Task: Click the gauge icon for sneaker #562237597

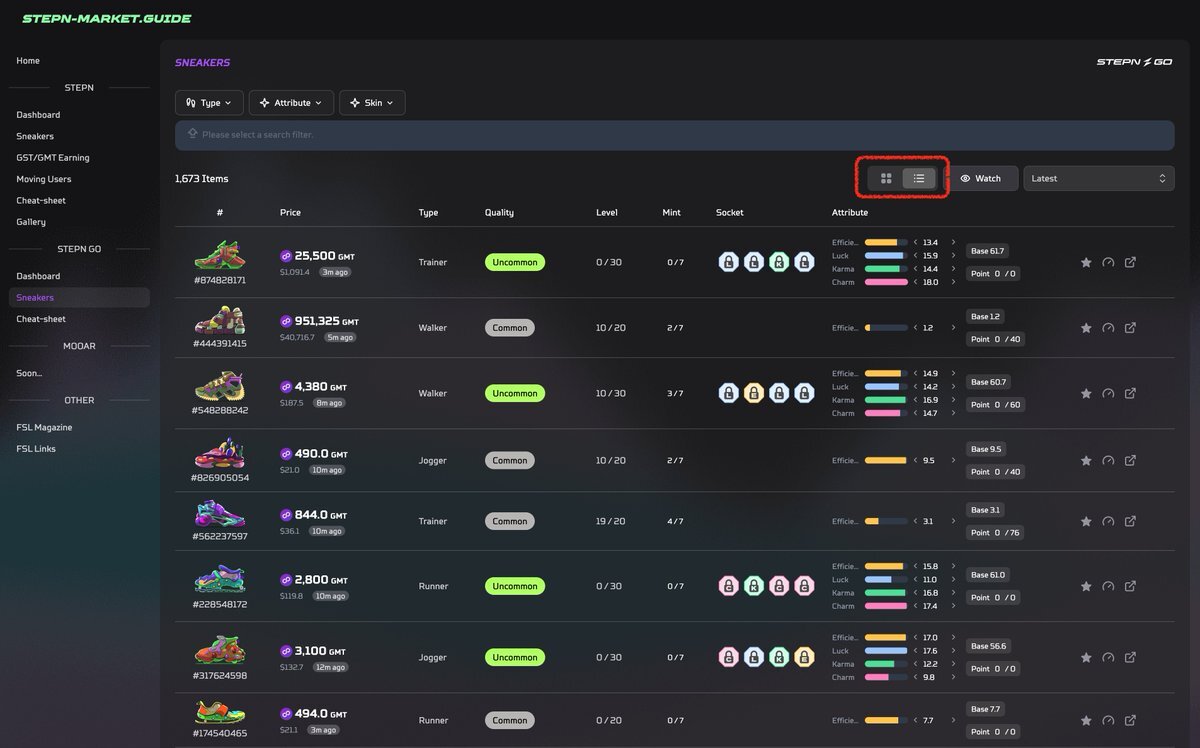Action: coord(1108,521)
